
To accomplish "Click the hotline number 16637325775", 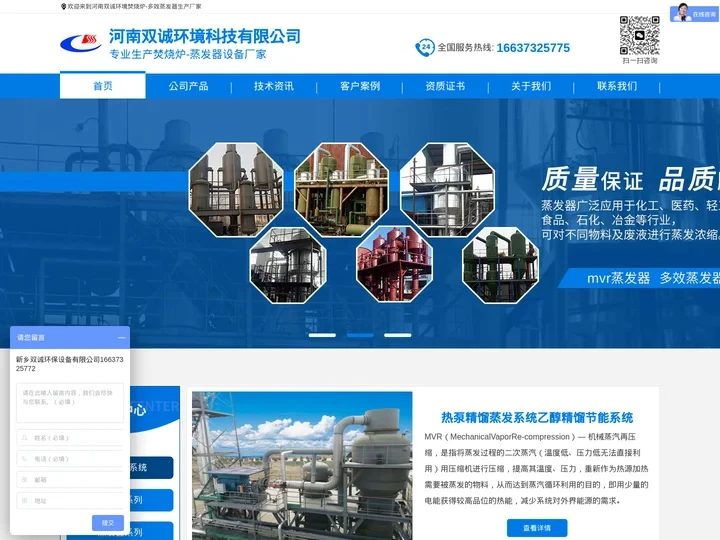I will tap(533, 48).
